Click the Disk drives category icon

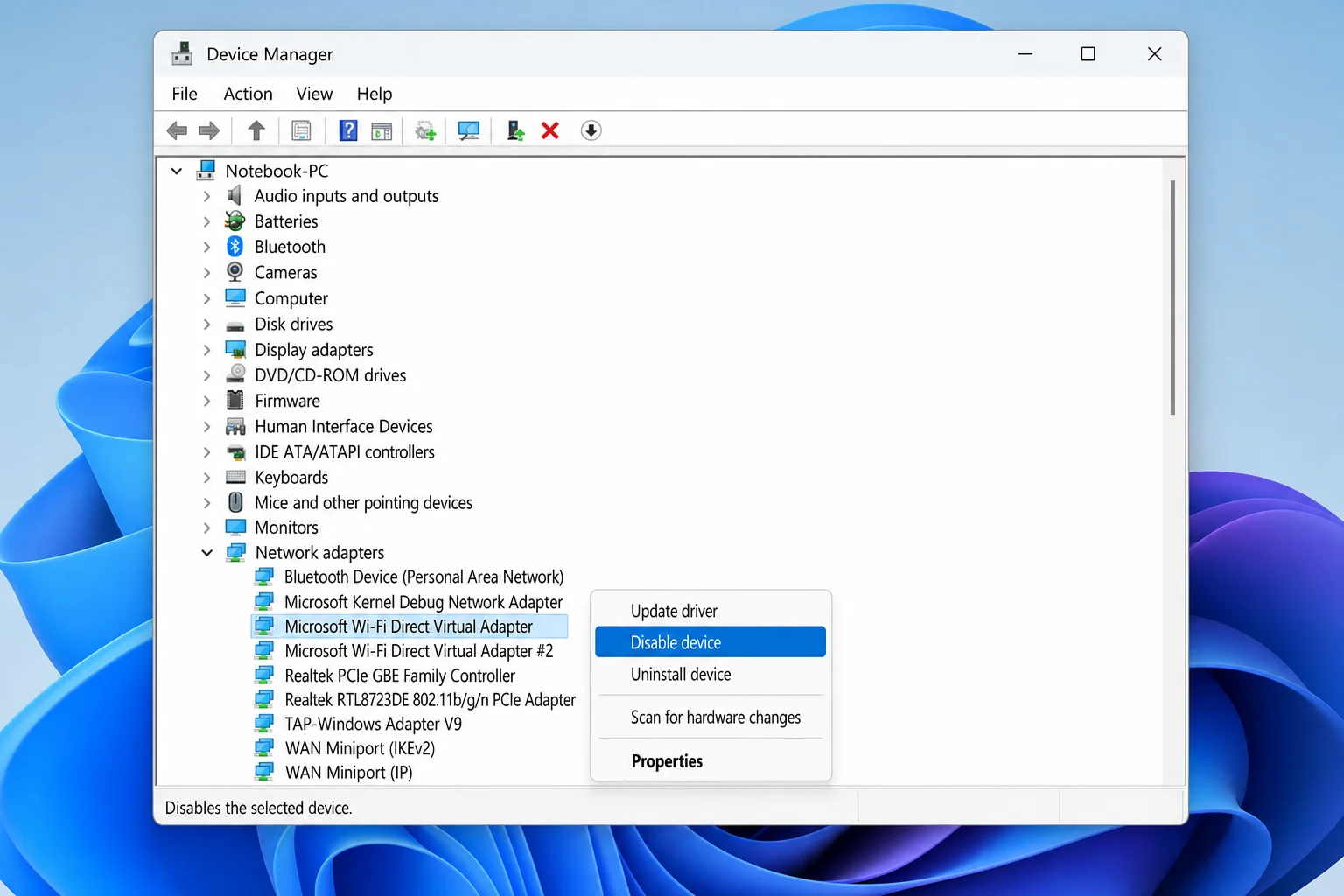234,325
